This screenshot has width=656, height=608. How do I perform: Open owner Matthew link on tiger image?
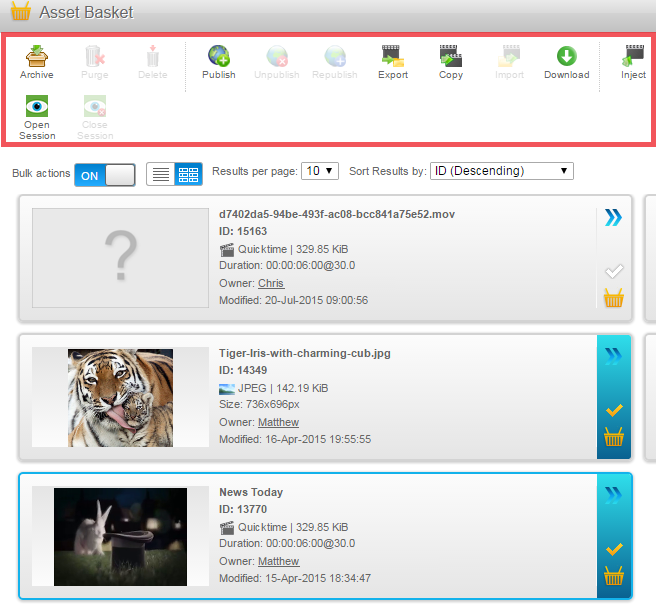pyautogui.click(x=278, y=422)
